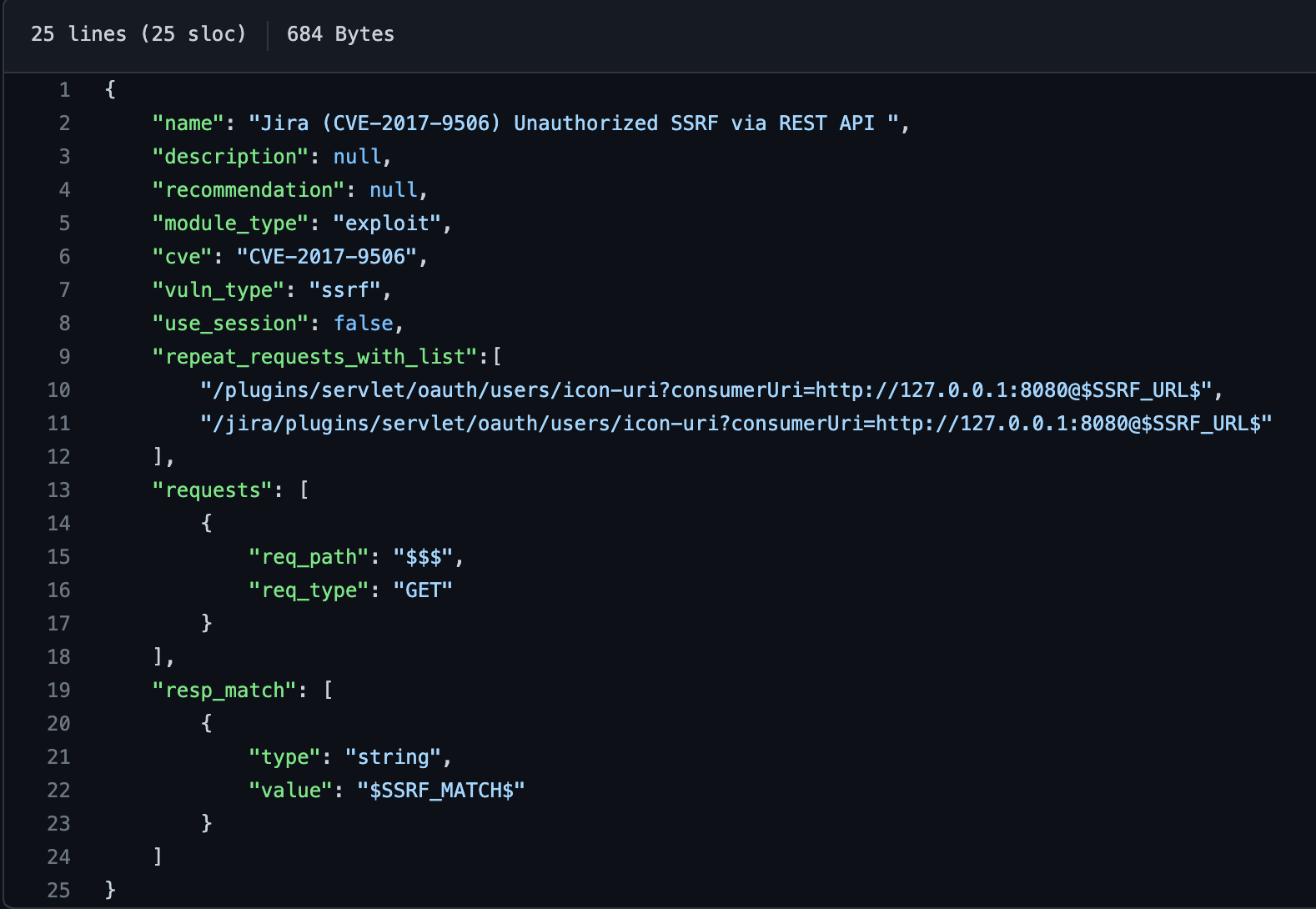
Task: Click line number 1
Action: (x=64, y=90)
